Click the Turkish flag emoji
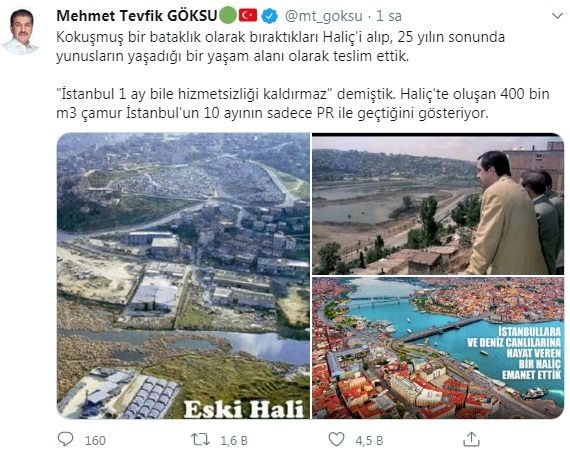 point(248,16)
